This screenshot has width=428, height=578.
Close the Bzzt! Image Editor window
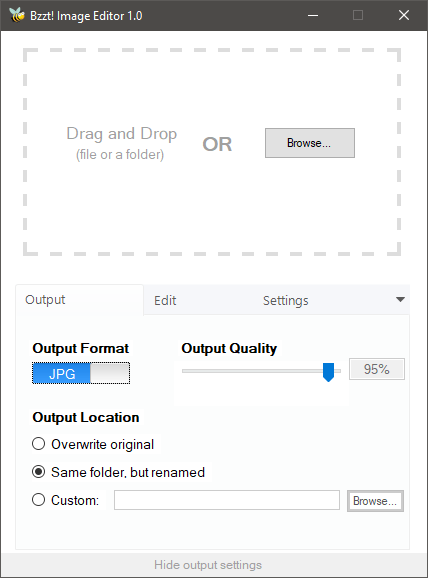[404, 15]
